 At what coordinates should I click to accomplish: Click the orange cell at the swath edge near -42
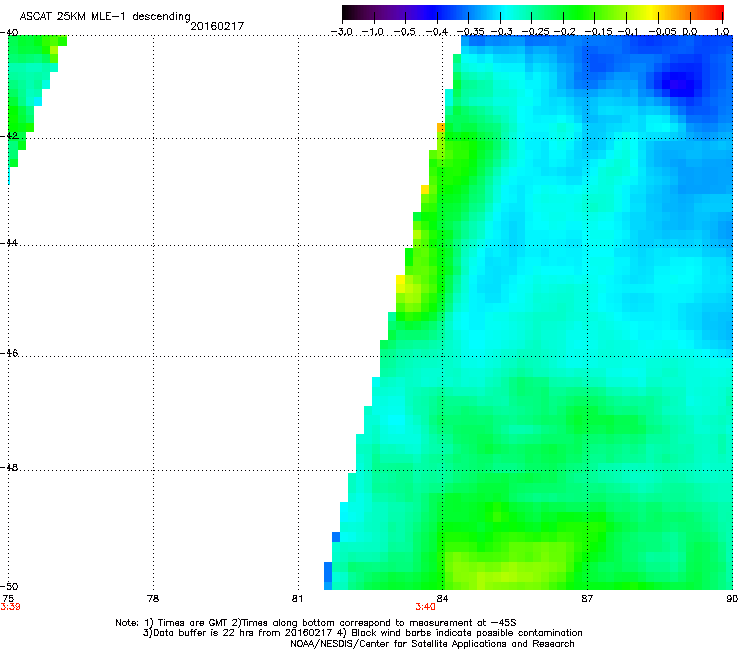441,127
